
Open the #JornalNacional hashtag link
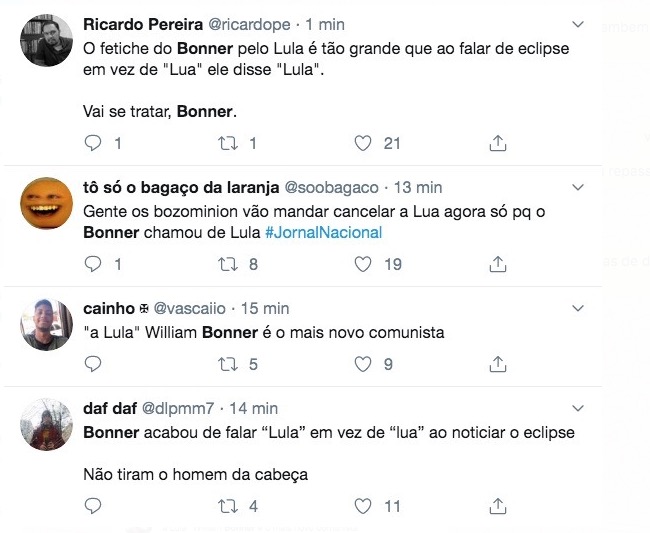323,233
